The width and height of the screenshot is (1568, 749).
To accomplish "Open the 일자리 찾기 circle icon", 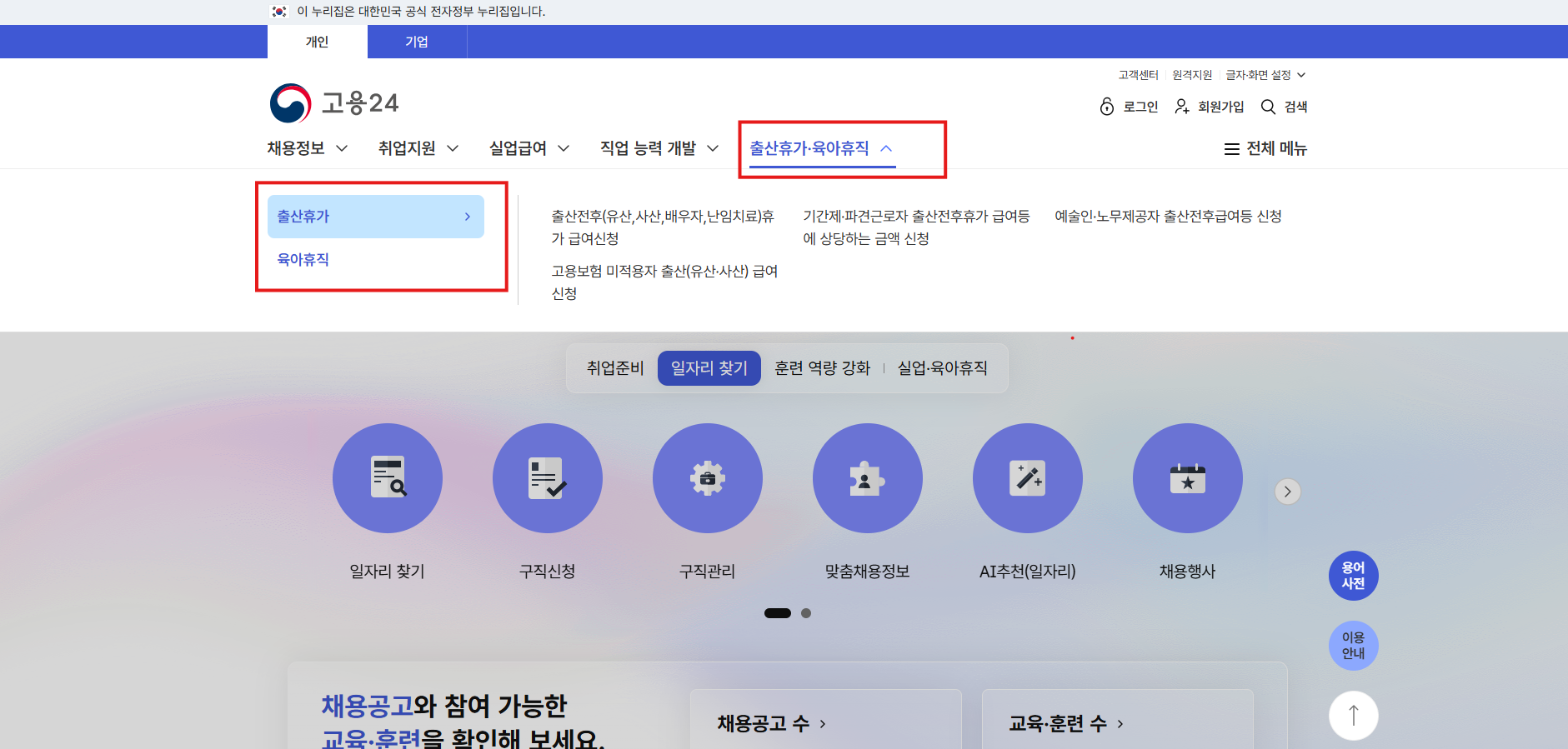I will [388, 478].
